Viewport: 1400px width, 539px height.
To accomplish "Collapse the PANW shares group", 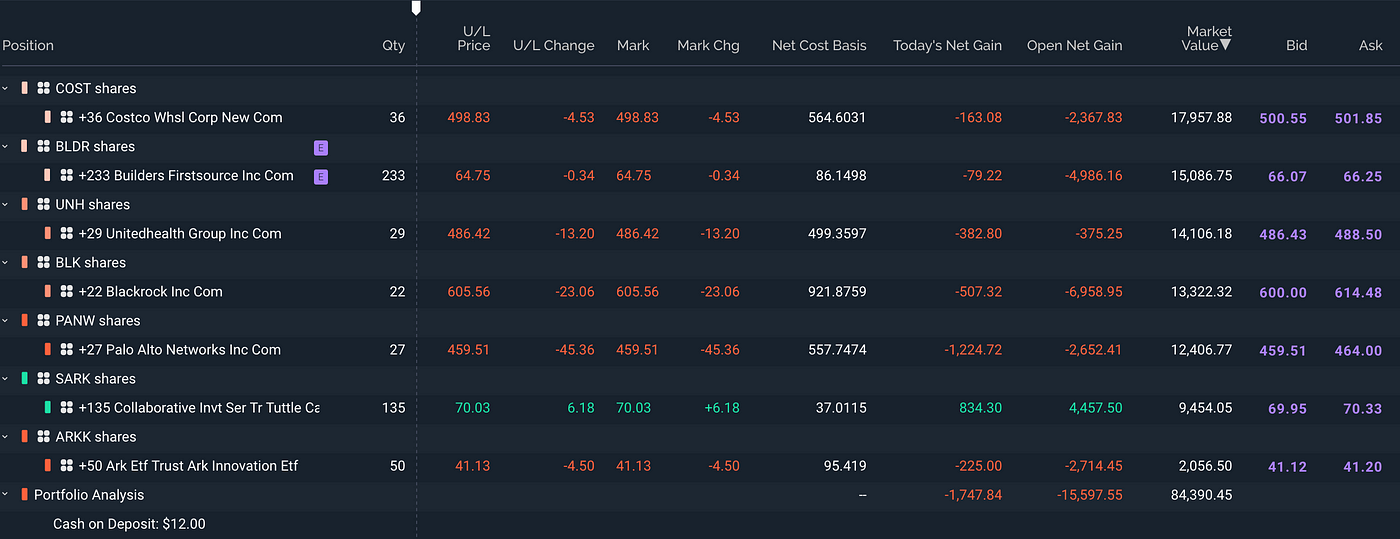I will click(x=5, y=320).
